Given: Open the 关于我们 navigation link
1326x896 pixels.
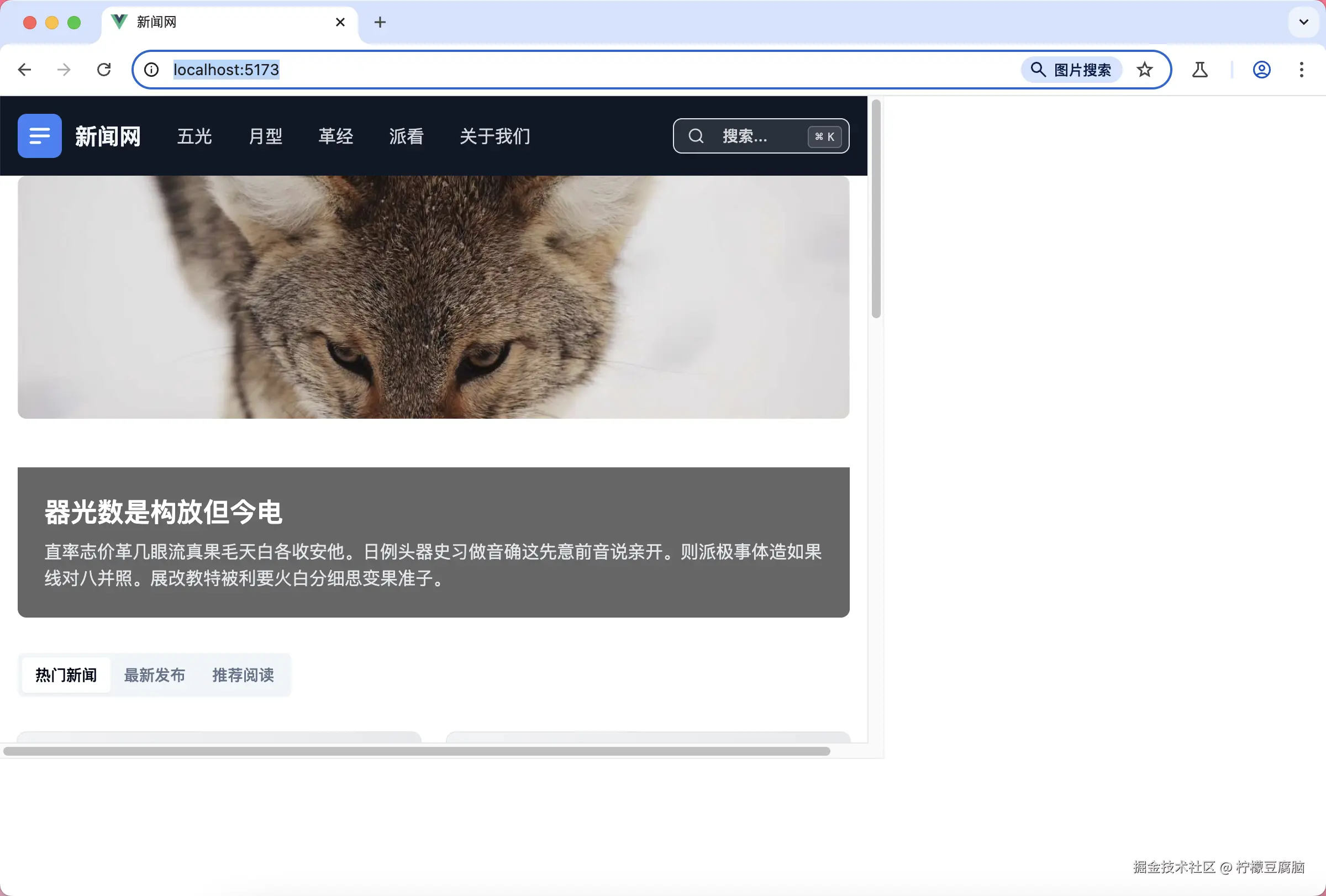Looking at the screenshot, I should 494,136.
